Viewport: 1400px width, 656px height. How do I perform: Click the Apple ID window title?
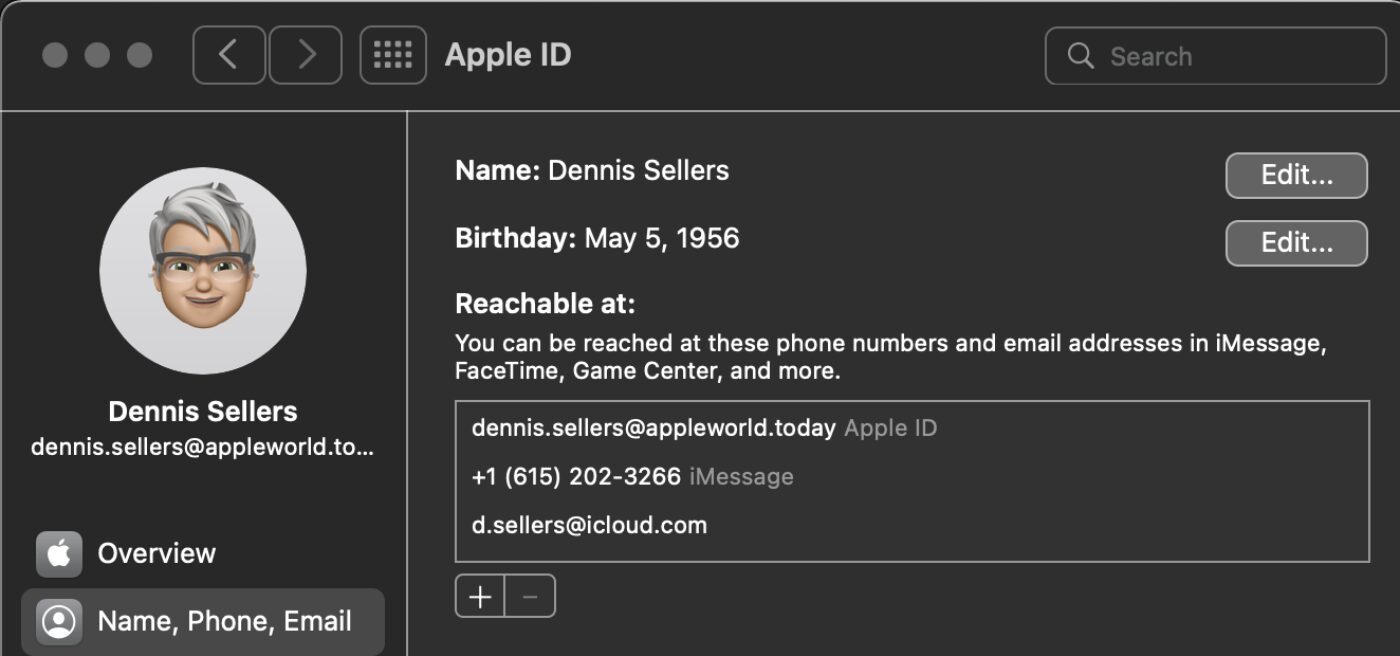[508, 55]
